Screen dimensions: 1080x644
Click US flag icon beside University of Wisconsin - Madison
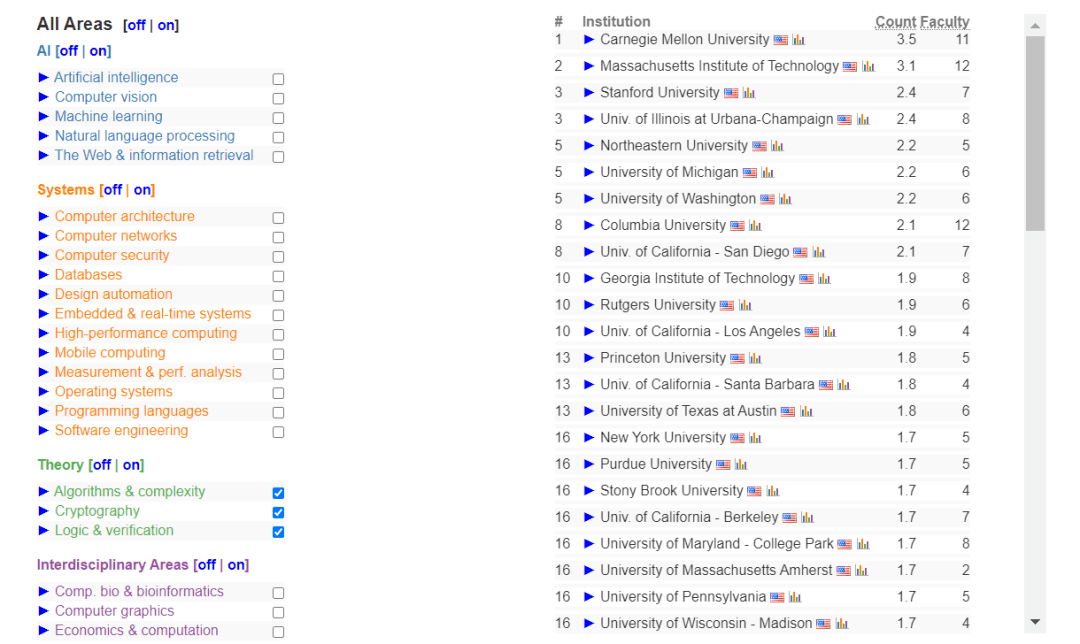(823, 624)
